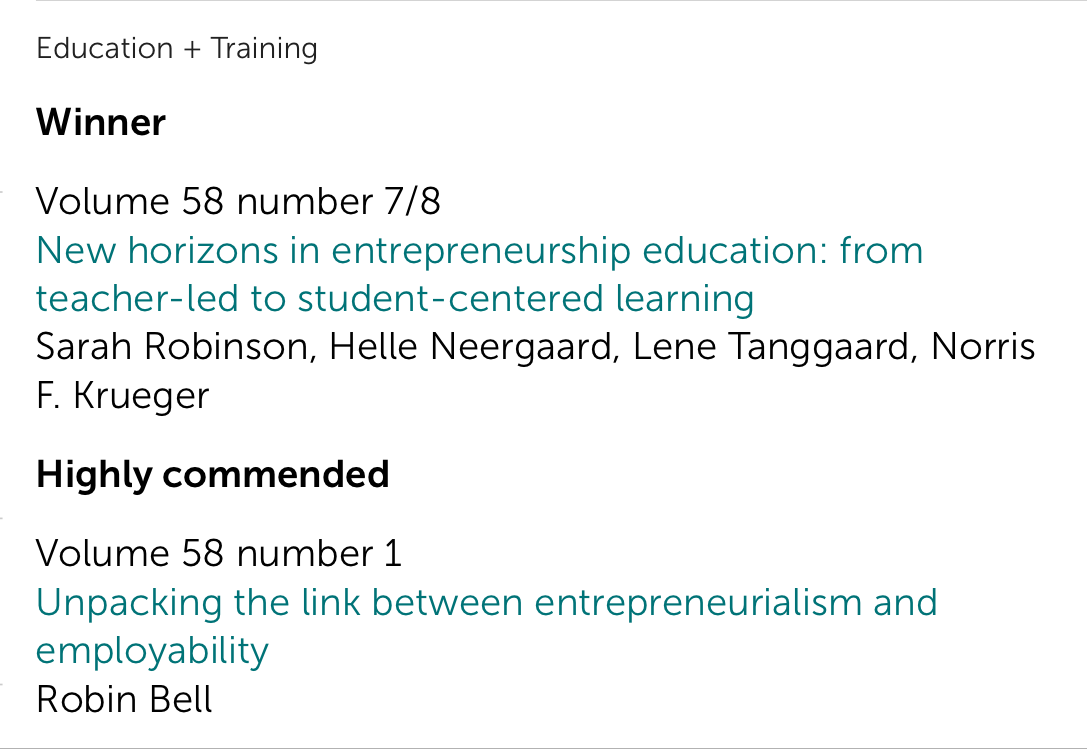The height and width of the screenshot is (749, 1087).
Task: Click the author name "Robin Bell"
Action: pos(124,699)
